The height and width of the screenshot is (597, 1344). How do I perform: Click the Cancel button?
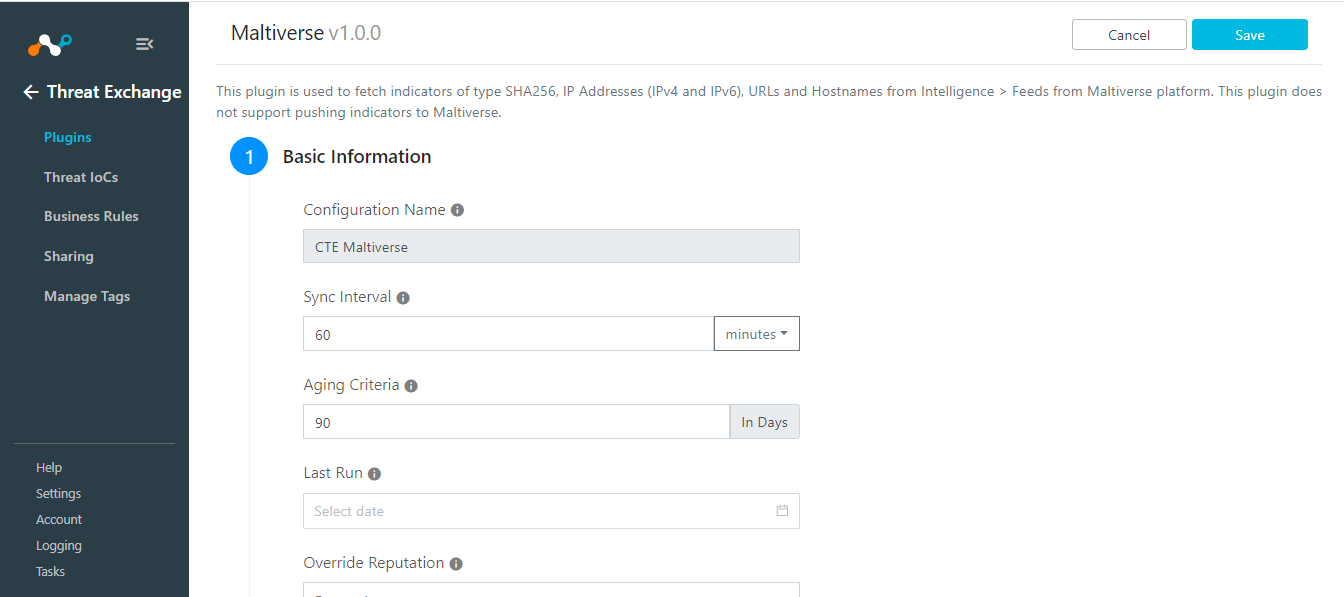1129,35
